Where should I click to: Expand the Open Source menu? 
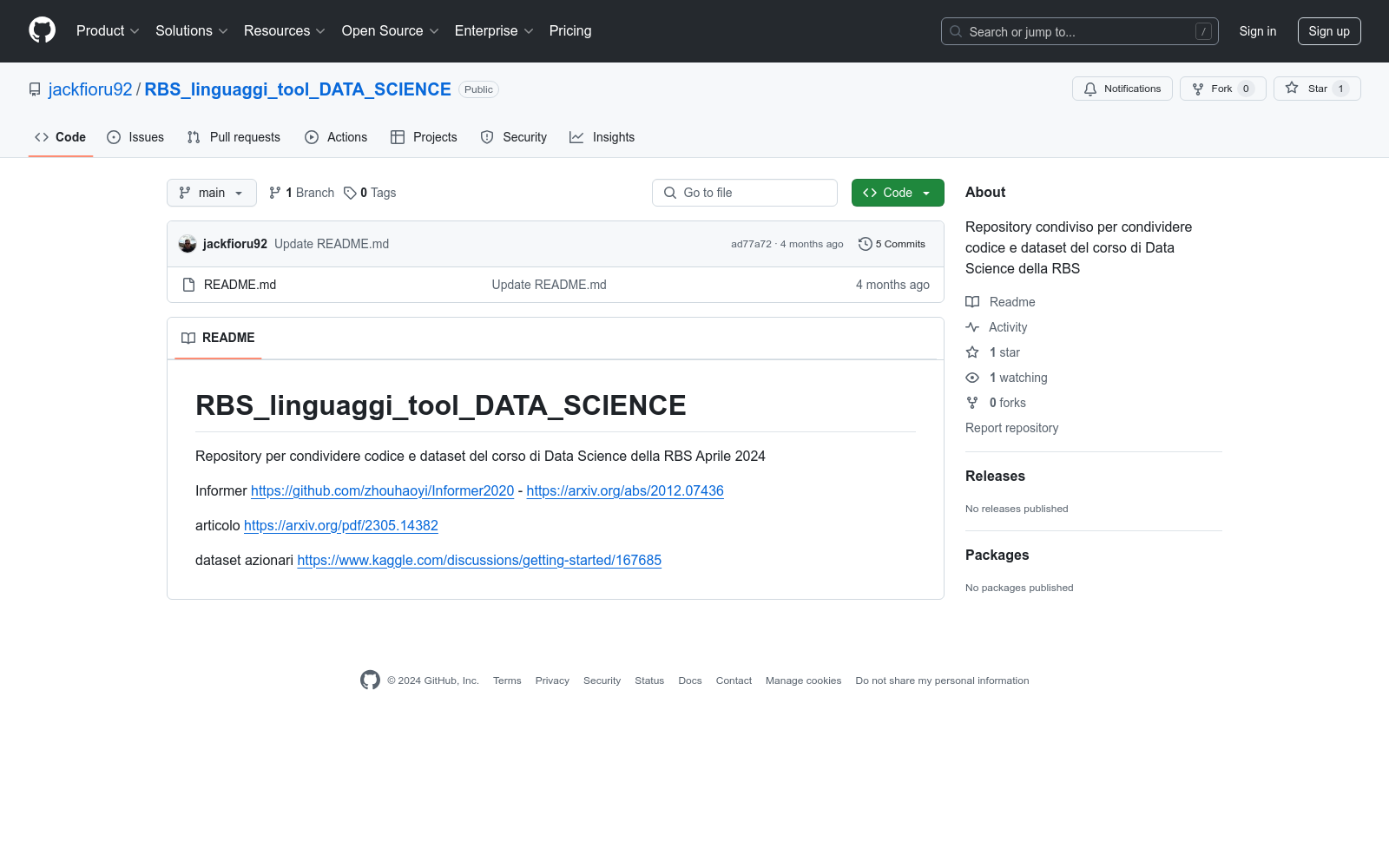391,31
